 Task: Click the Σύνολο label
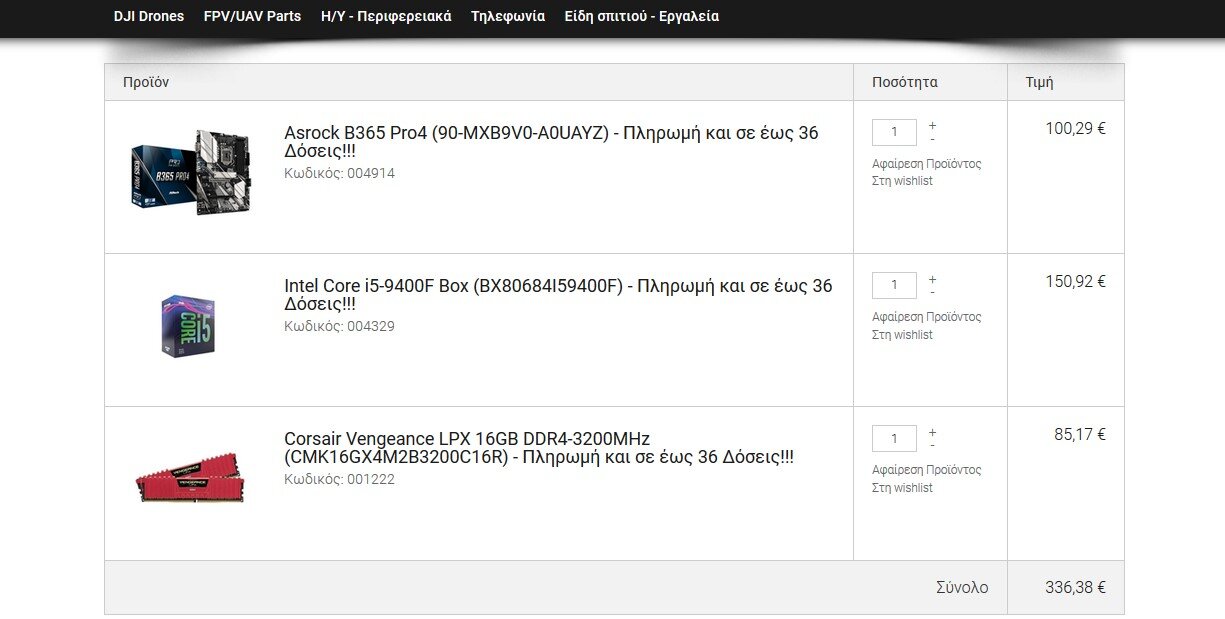[x=962, y=587]
